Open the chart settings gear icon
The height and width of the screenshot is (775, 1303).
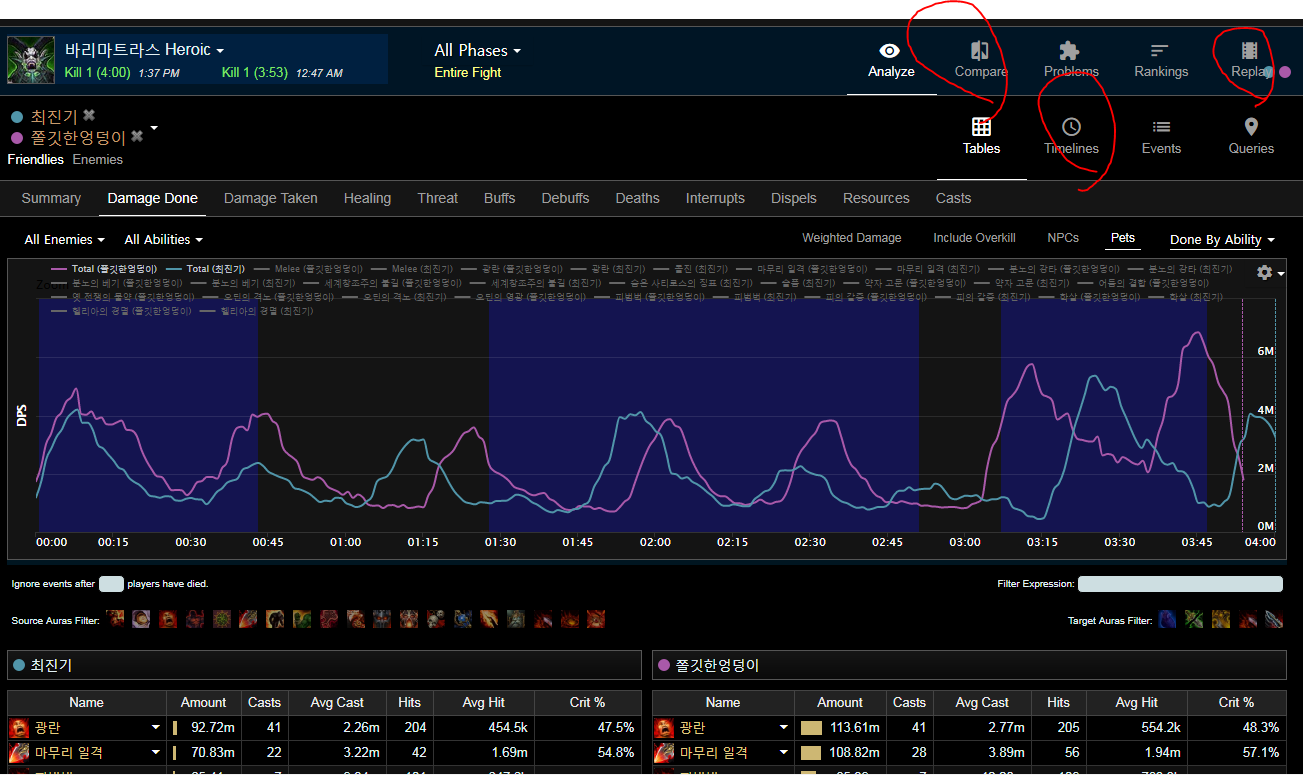click(1265, 273)
